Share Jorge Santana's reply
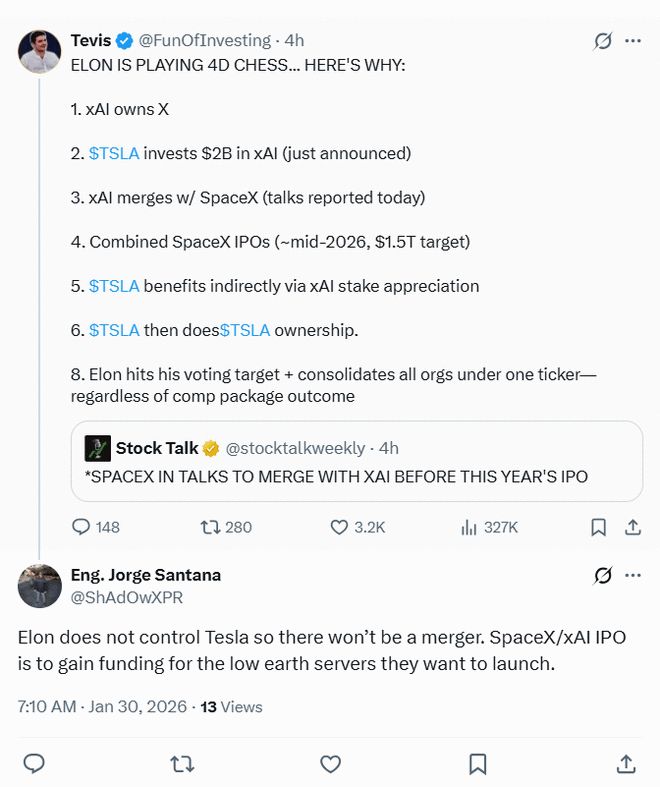The height and width of the screenshot is (787, 660). [x=626, y=764]
